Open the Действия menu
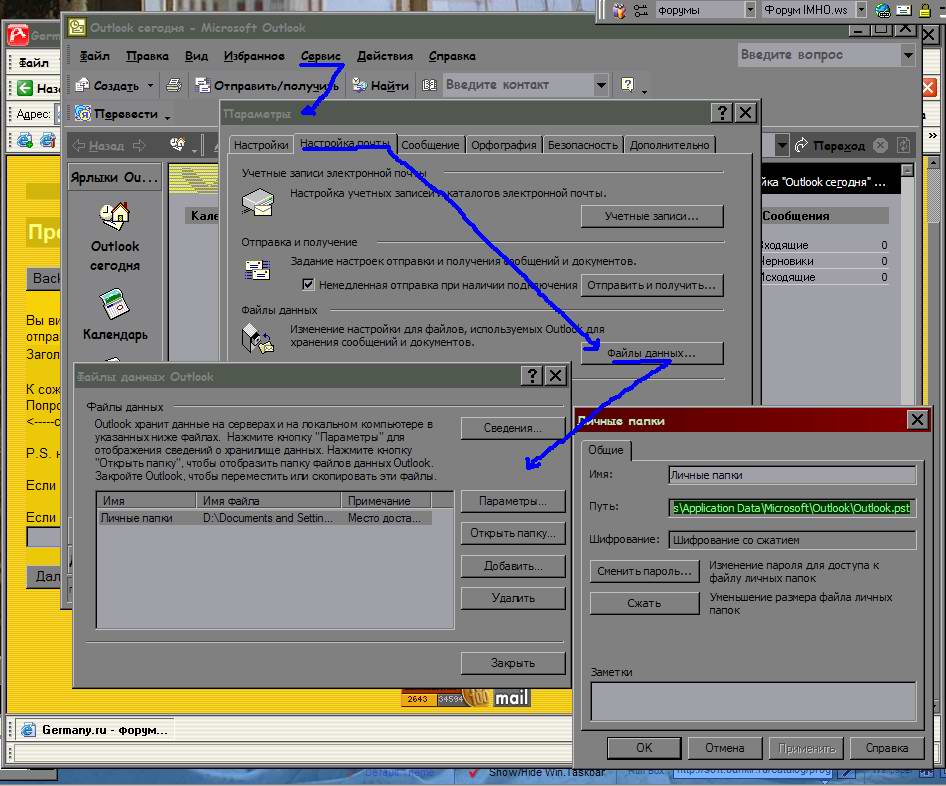 point(385,56)
